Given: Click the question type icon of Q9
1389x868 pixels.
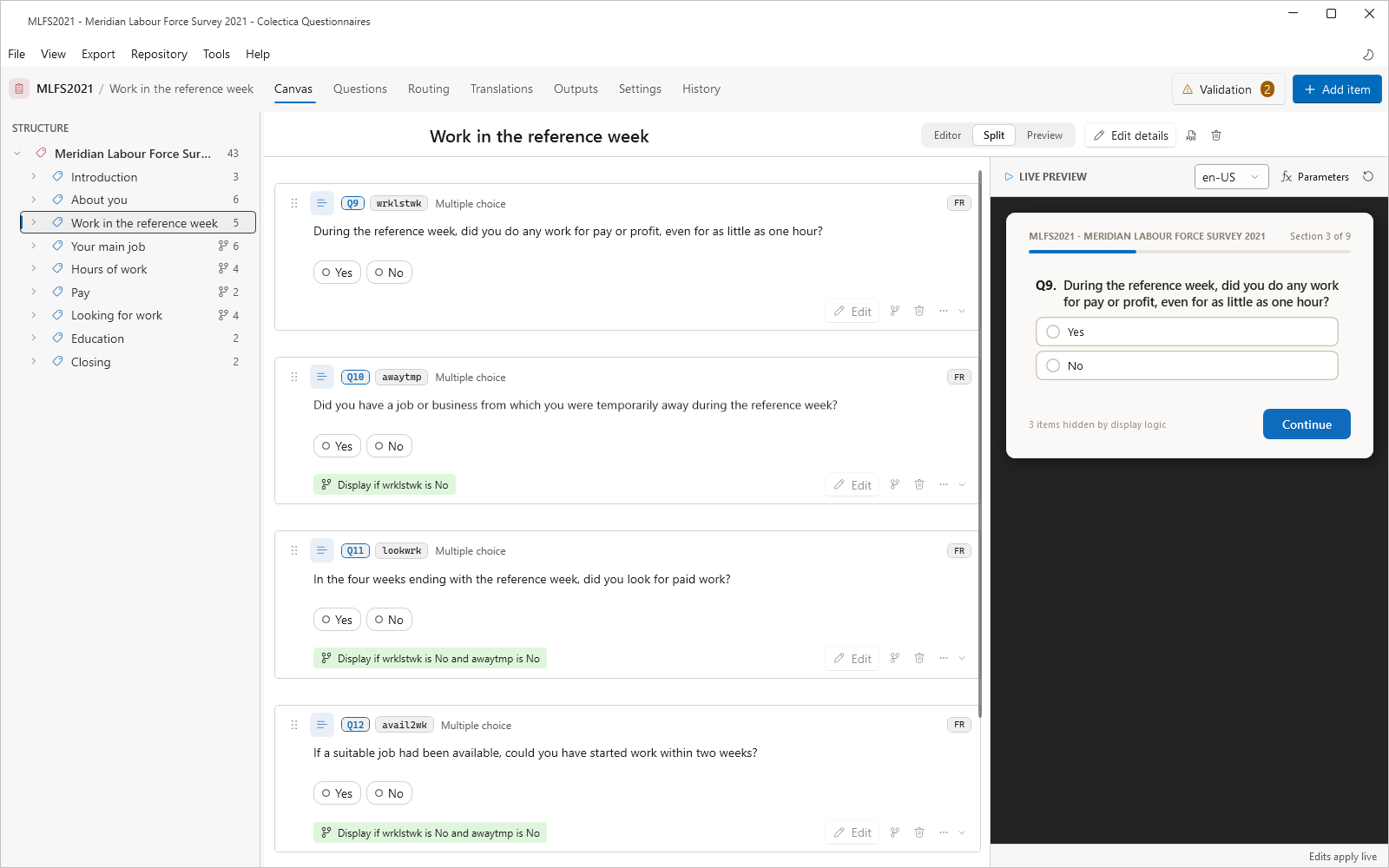Looking at the screenshot, I should coord(321,203).
